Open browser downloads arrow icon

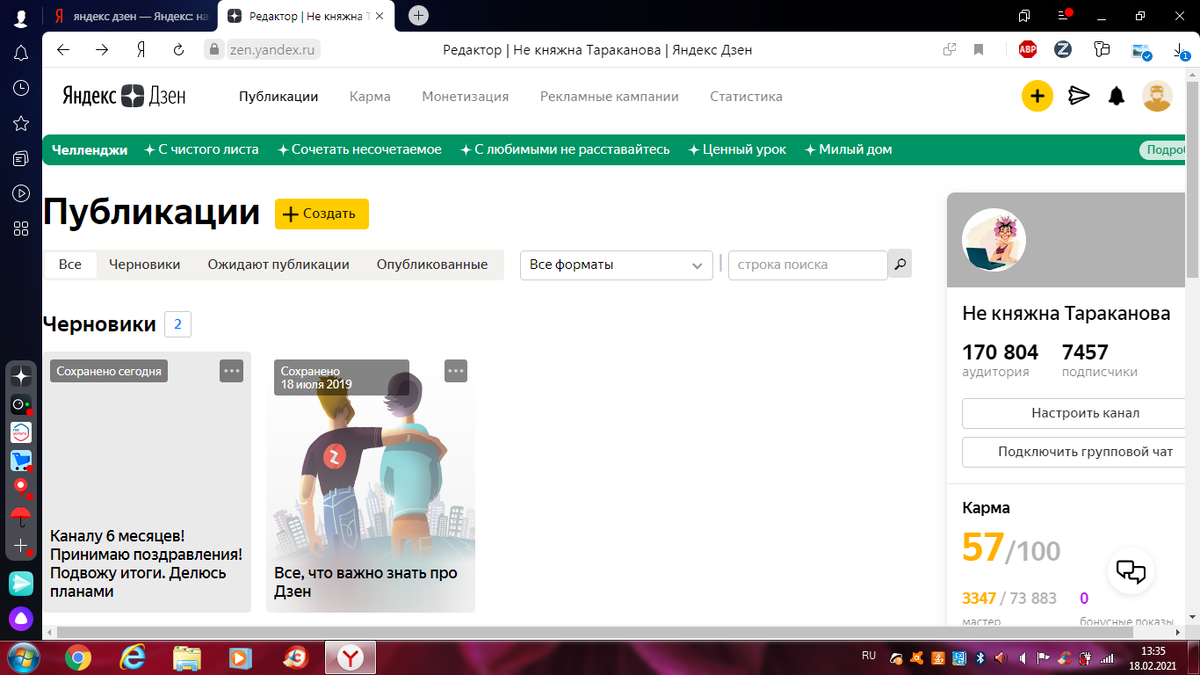pyautogui.click(x=1181, y=49)
